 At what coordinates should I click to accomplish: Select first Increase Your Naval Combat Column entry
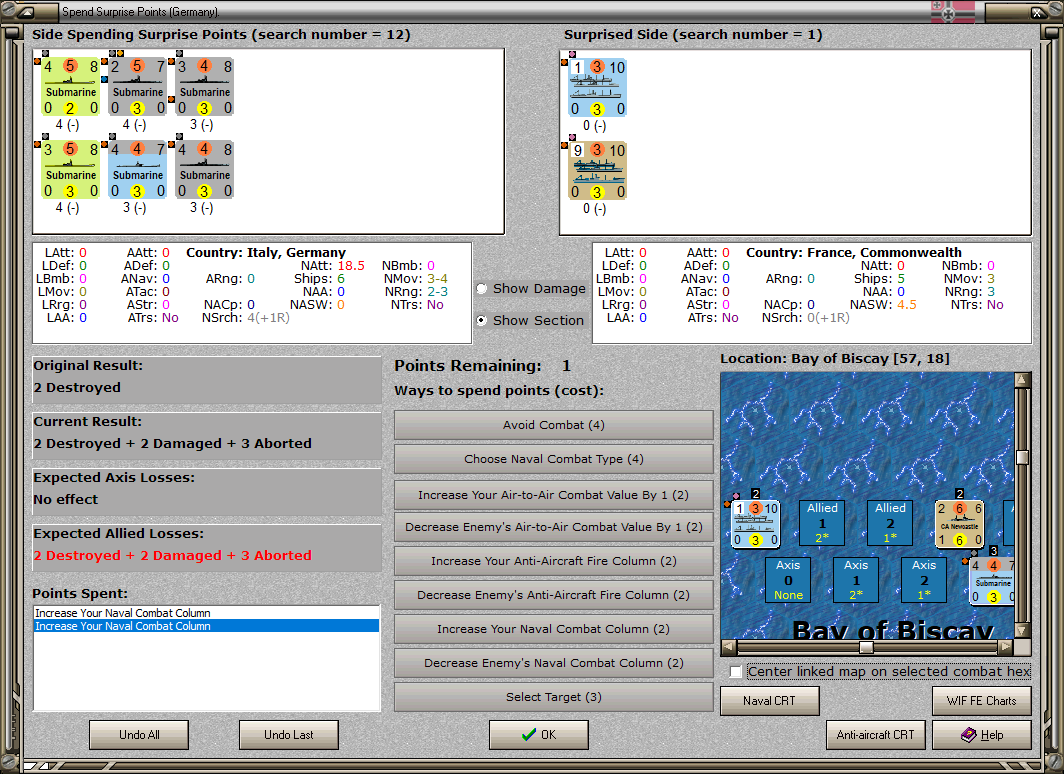[x=206, y=613]
